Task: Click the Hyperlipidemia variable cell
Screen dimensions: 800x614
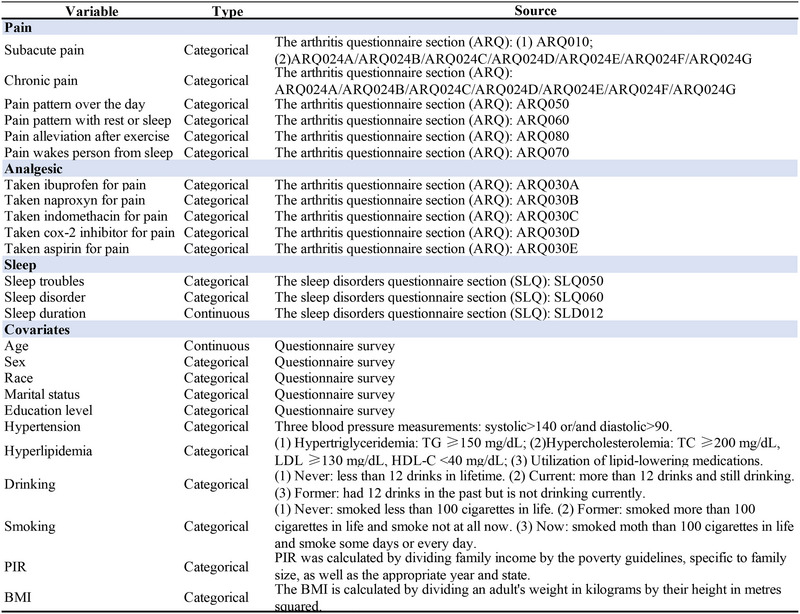Action: (x=48, y=451)
